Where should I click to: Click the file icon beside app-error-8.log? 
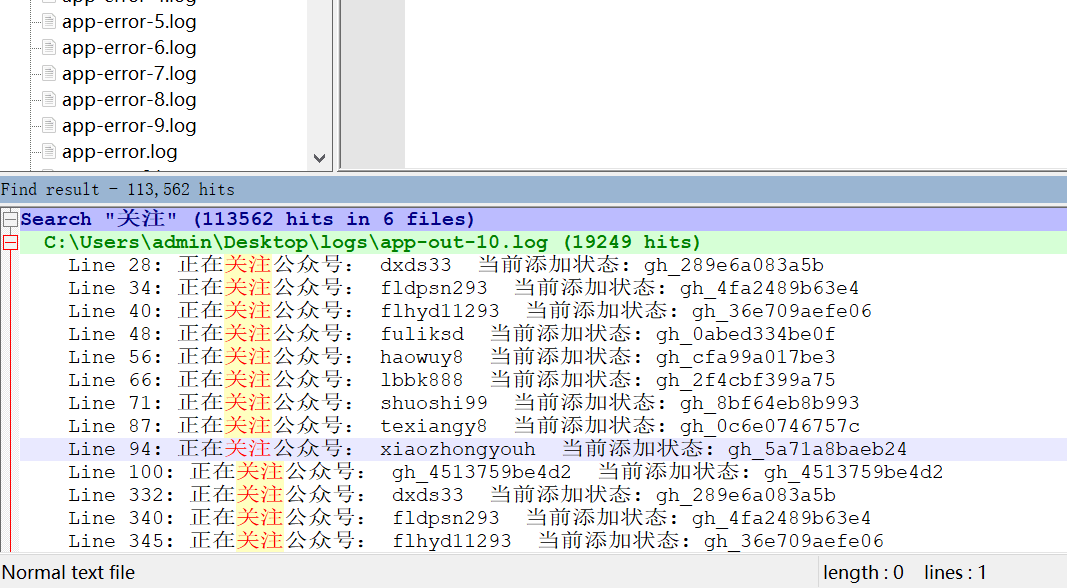47,99
